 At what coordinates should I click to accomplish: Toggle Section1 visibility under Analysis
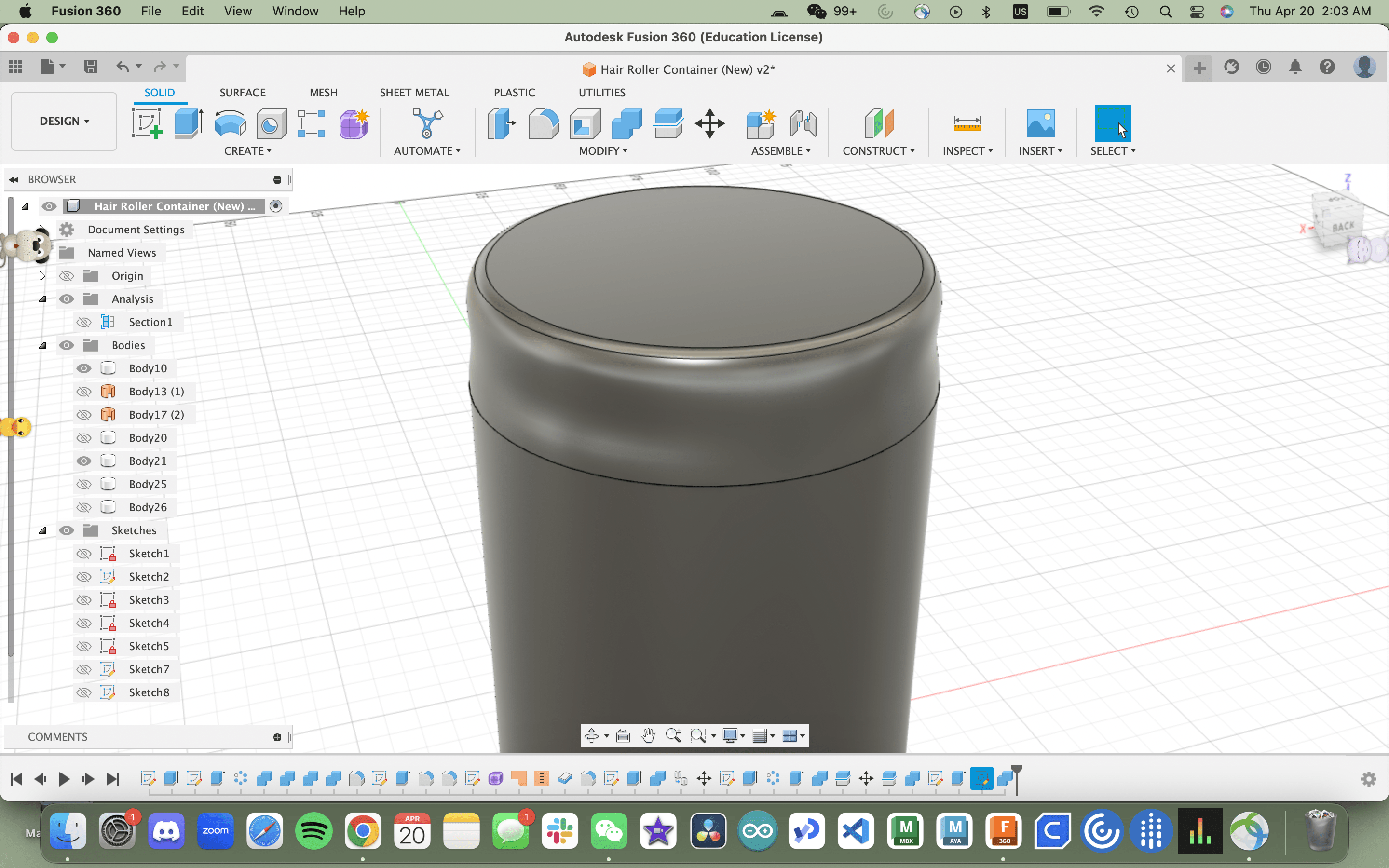[84, 322]
